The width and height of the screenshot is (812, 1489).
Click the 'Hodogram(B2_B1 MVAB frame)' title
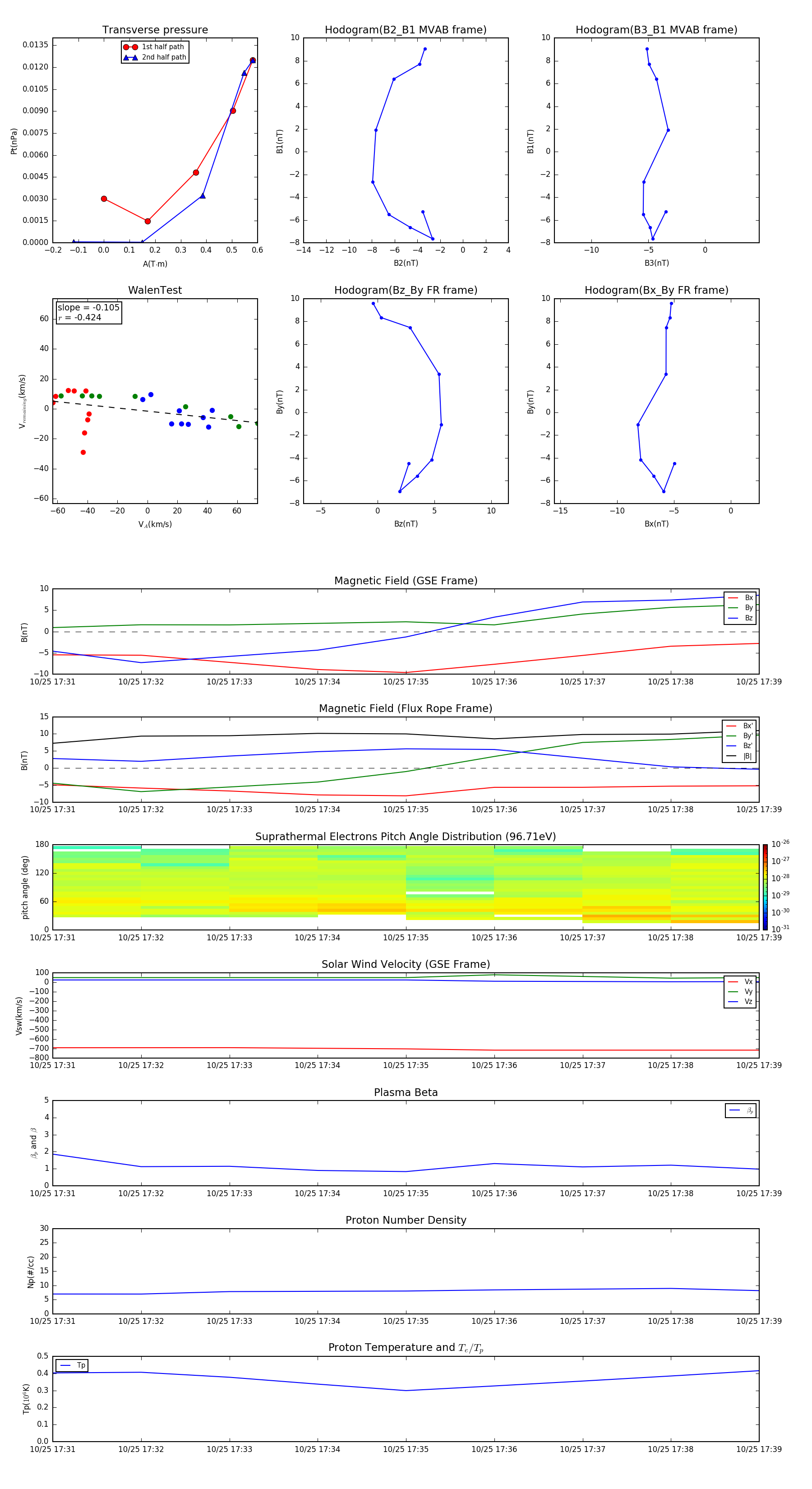click(406, 30)
